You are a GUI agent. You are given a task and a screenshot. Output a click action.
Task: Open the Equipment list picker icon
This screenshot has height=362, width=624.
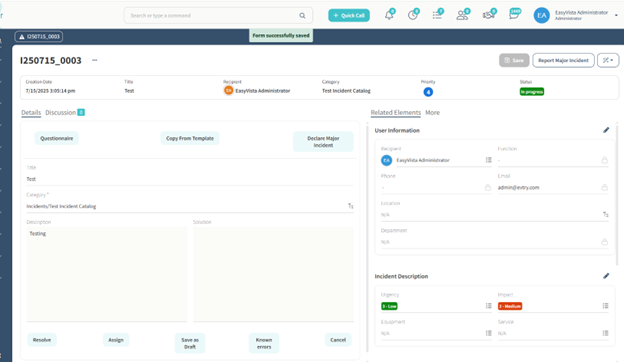[488, 333]
